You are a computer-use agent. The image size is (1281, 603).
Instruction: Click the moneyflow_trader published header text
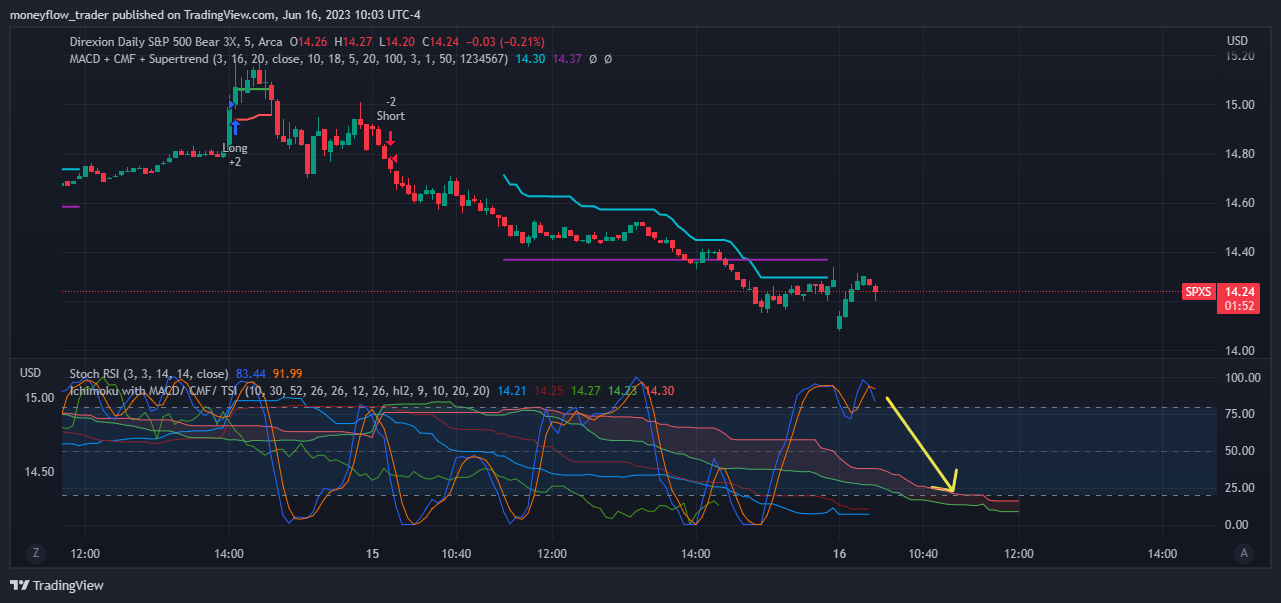(x=215, y=15)
